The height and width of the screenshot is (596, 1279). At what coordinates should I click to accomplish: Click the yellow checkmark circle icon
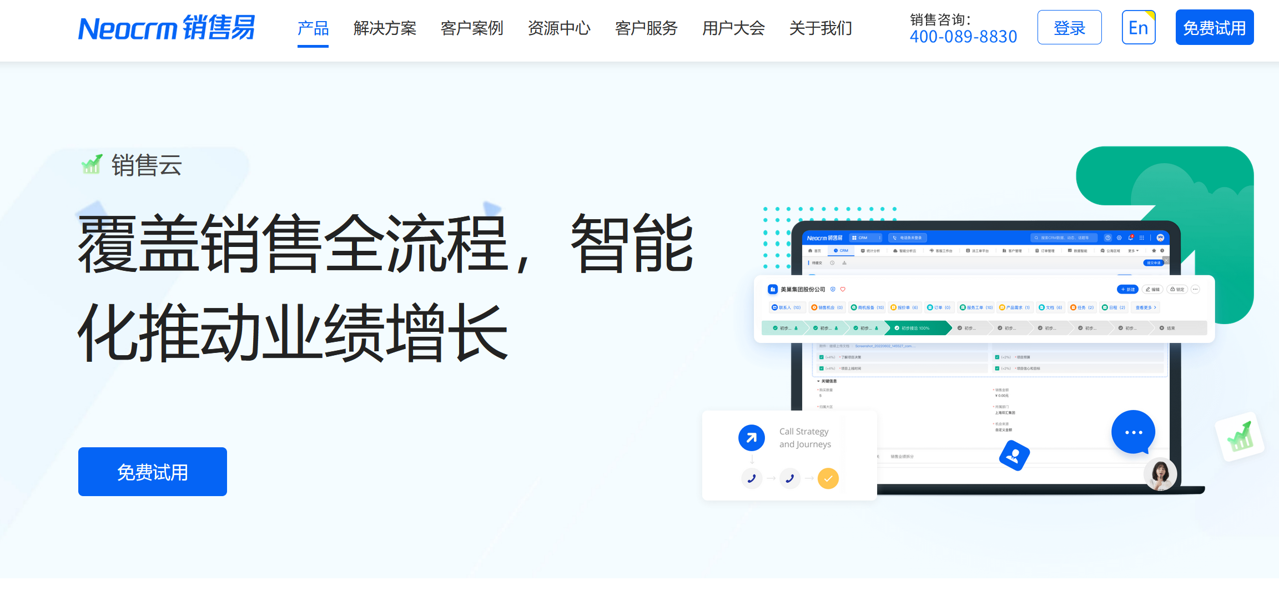tap(828, 479)
